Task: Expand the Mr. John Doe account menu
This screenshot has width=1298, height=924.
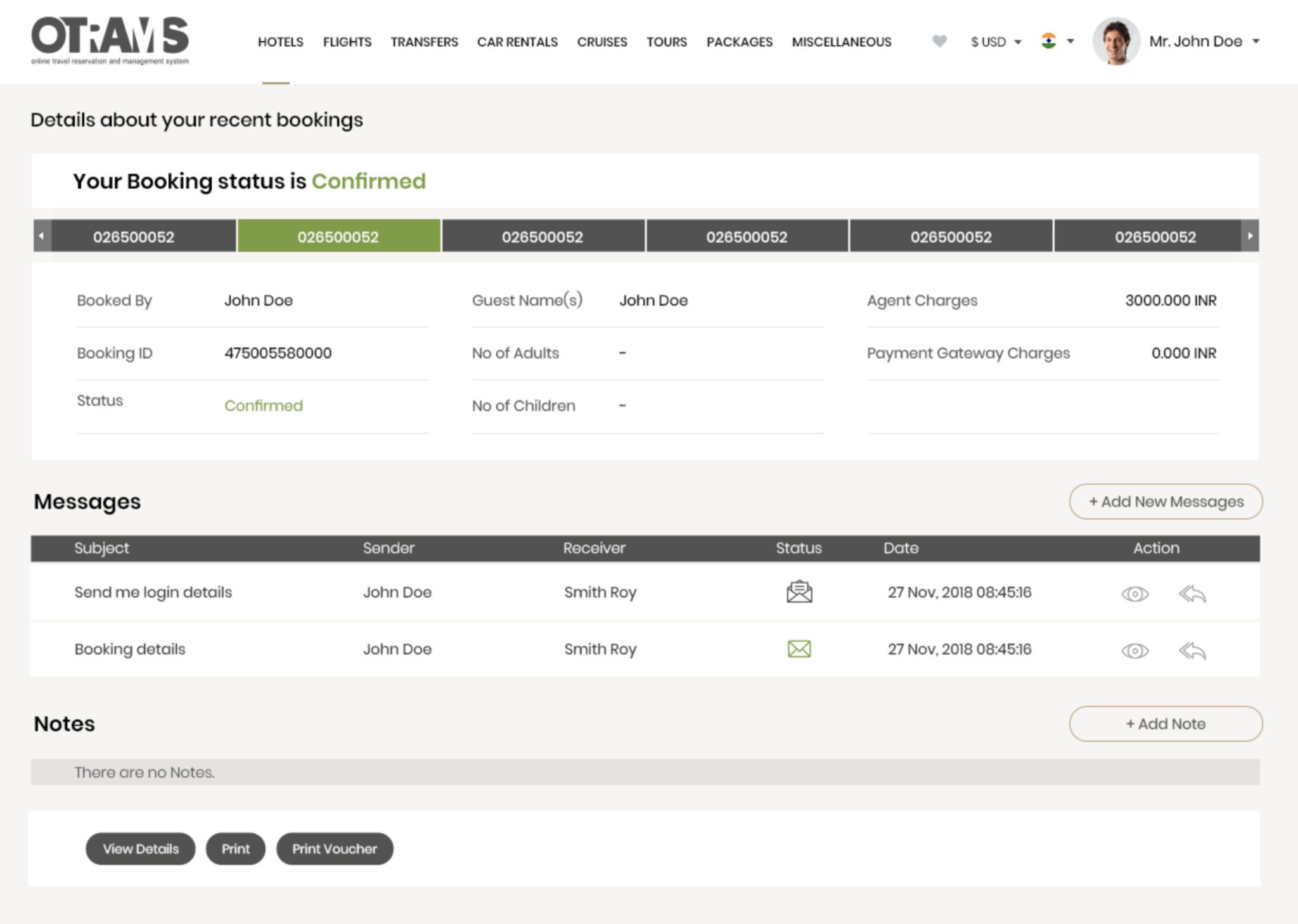Action: point(1204,41)
